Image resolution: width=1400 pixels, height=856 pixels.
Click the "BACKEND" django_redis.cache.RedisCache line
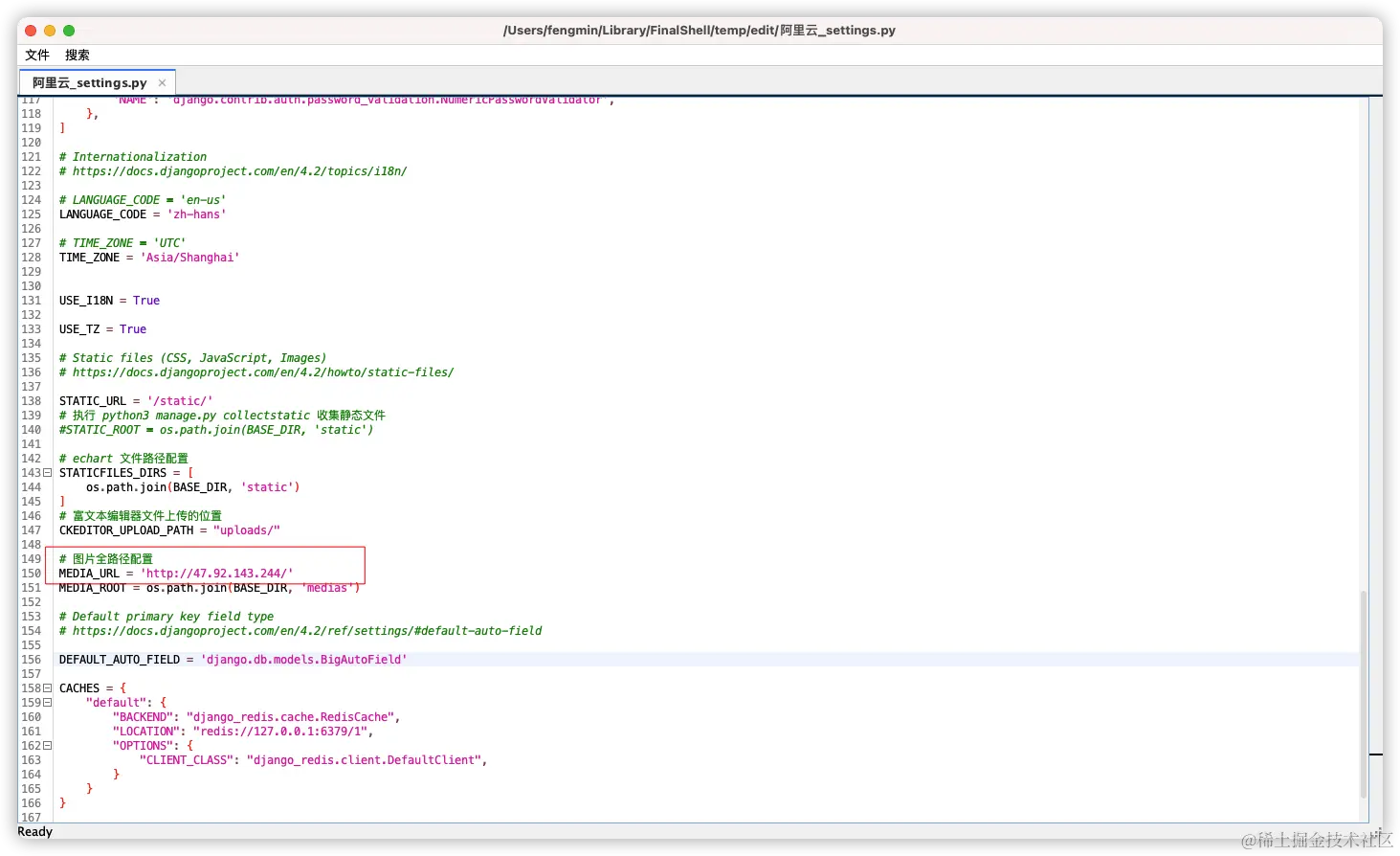point(256,717)
